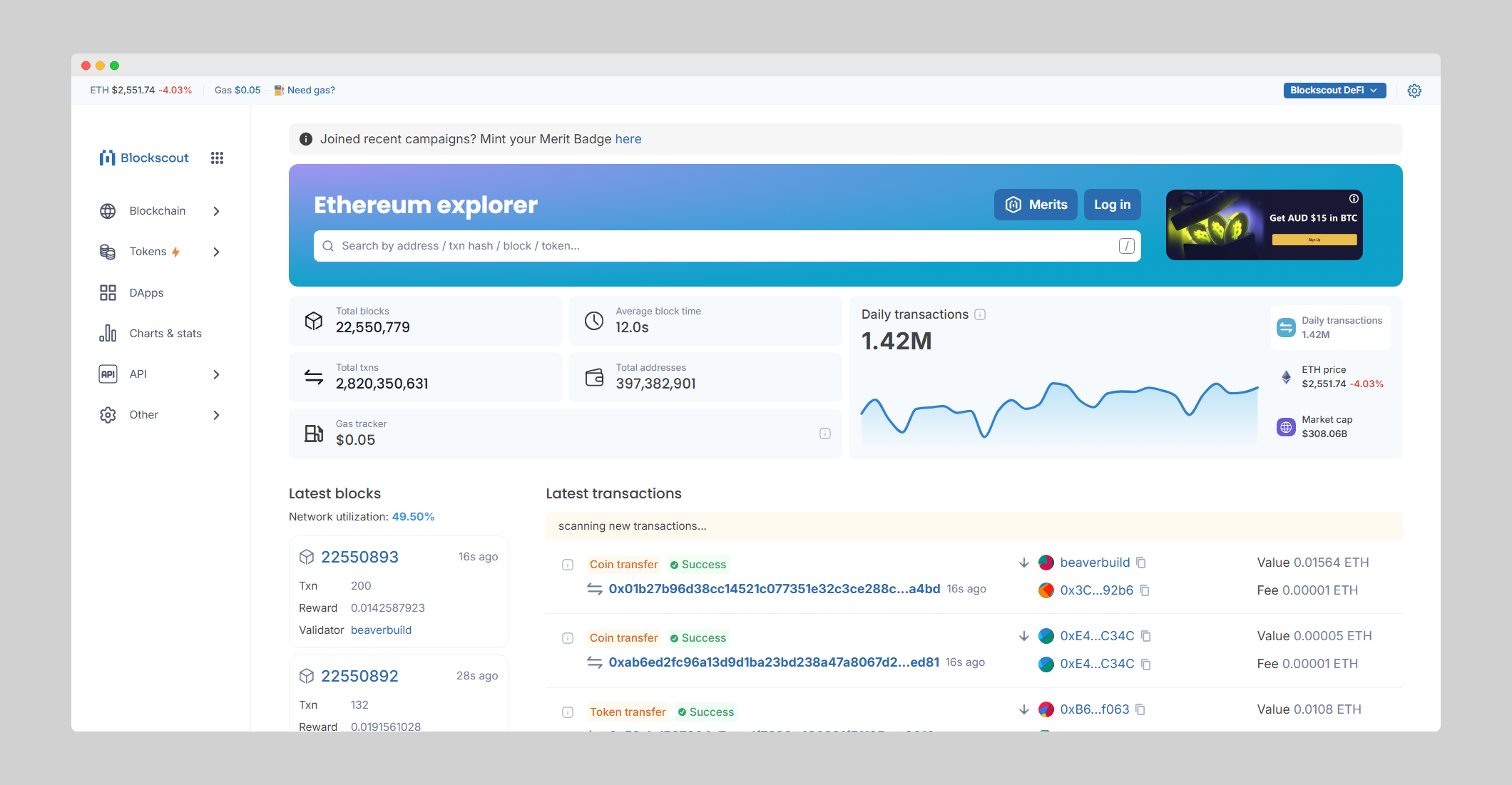Click the Blockscout logo
1512x785 pixels.
pos(144,158)
